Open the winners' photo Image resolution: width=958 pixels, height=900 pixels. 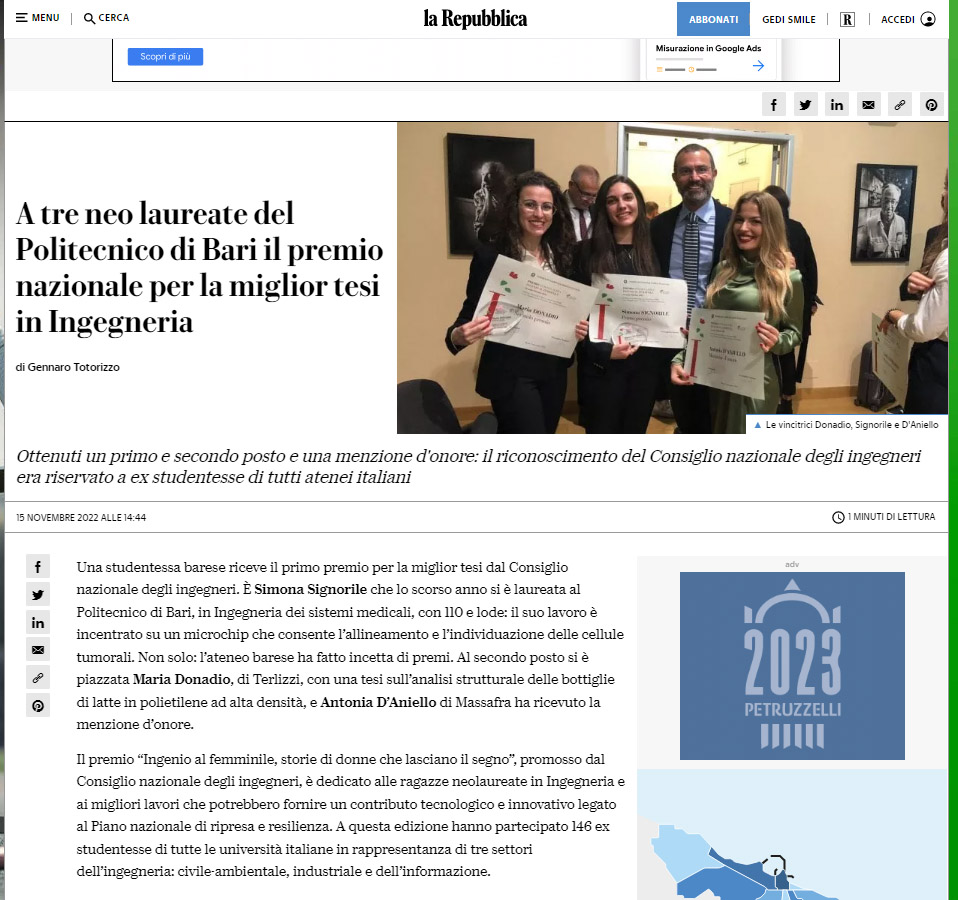(671, 277)
